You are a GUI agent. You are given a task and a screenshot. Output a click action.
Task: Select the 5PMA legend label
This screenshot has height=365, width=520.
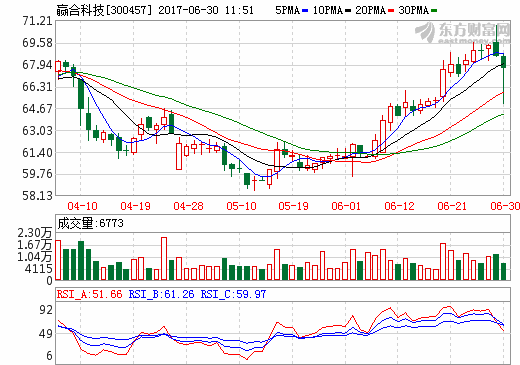[x=287, y=10]
